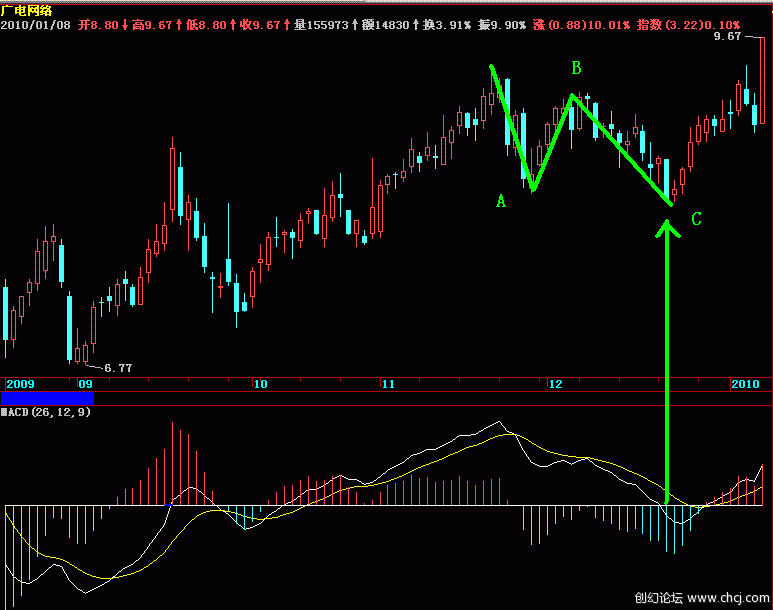
Task: Select the month 11 timeline label
Action: (x=387, y=383)
